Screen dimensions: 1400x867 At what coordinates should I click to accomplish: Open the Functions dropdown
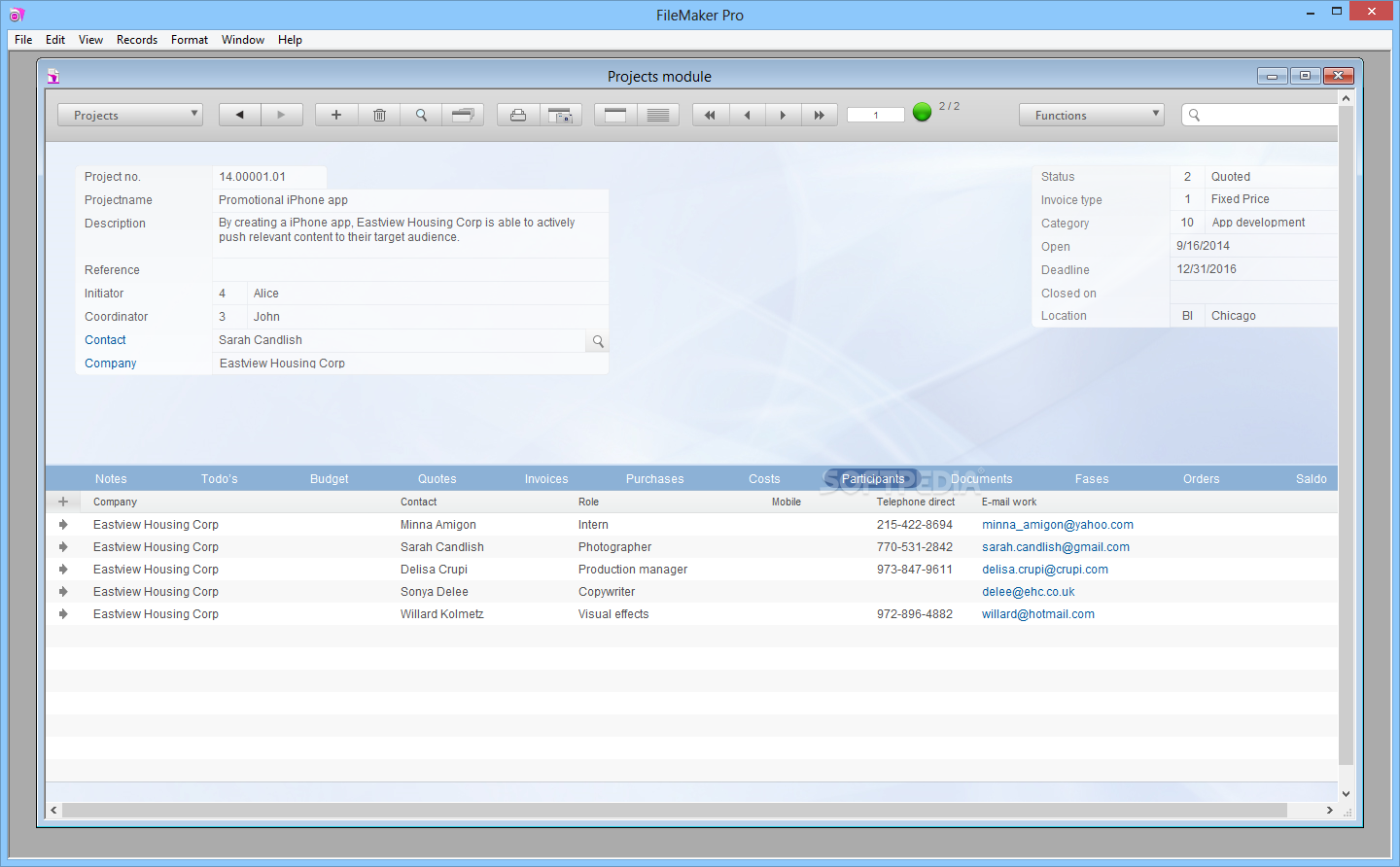(x=1092, y=115)
